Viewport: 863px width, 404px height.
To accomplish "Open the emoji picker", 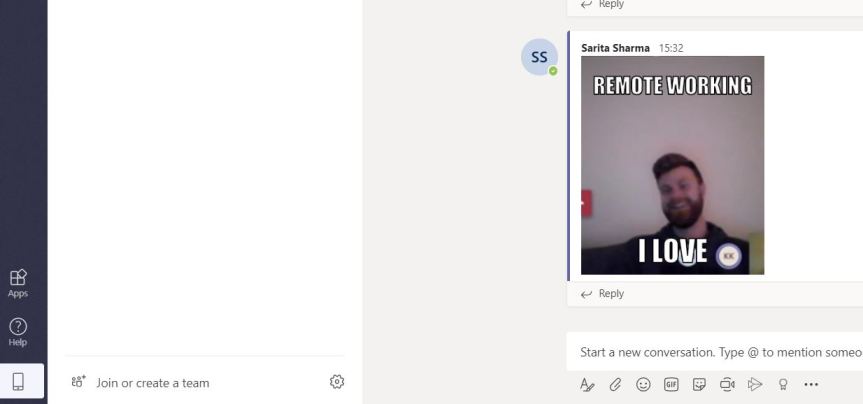I will (x=643, y=384).
